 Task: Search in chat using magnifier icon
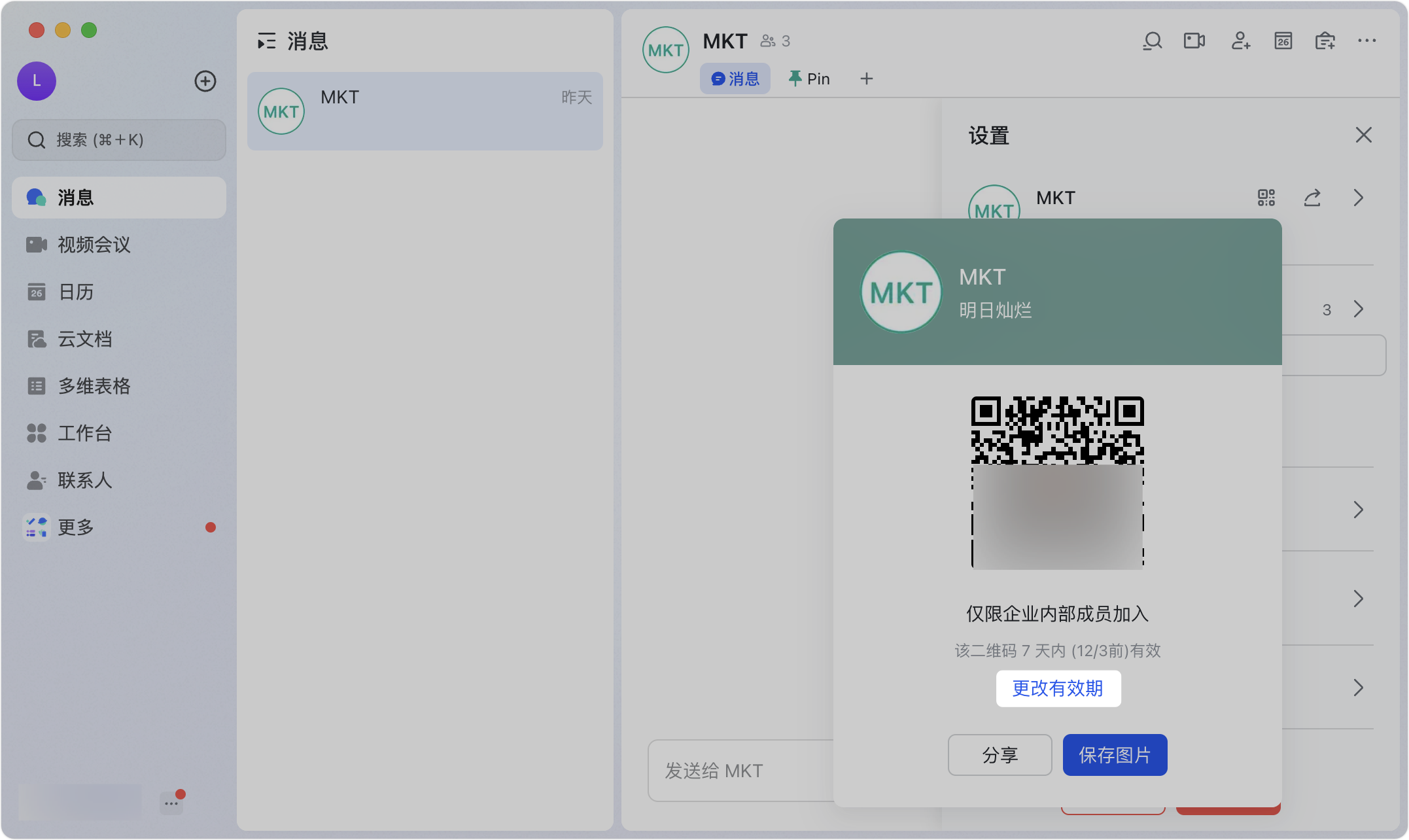[x=1153, y=41]
